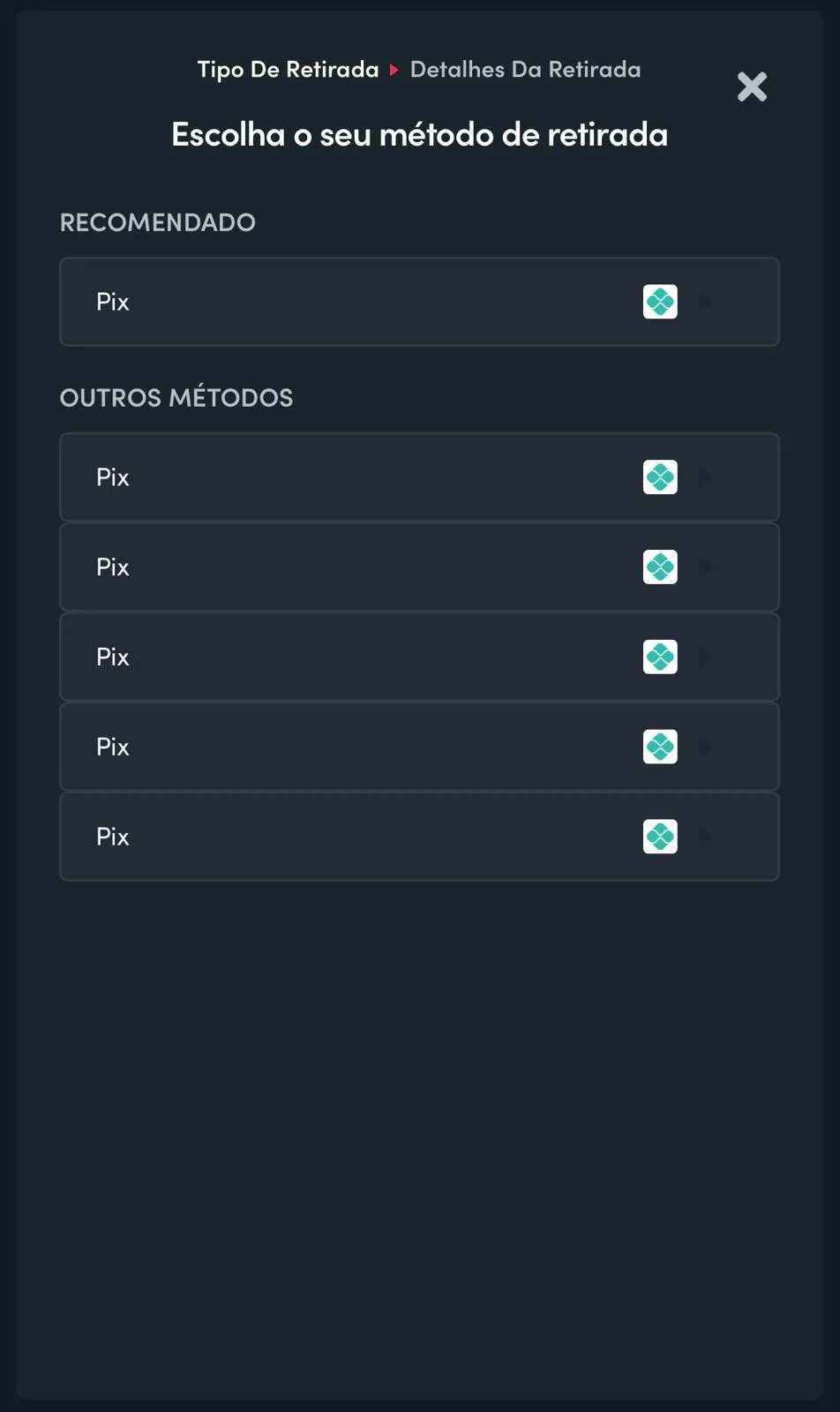Screen dimensions: 840x1412
Task: Click the Pix icon on the last Pix row
Action: click(x=660, y=836)
